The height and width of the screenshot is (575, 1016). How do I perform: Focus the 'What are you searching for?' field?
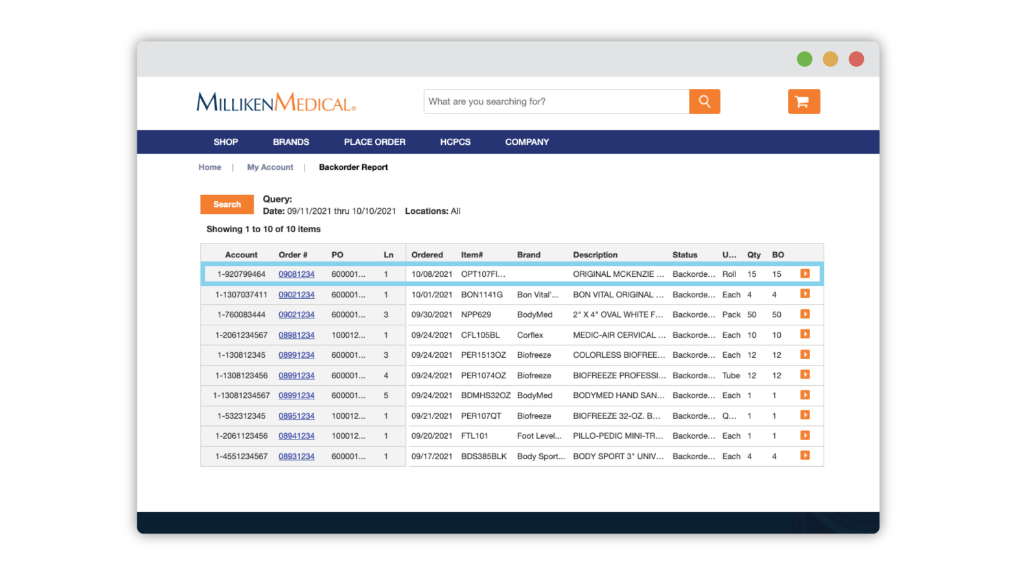point(556,101)
